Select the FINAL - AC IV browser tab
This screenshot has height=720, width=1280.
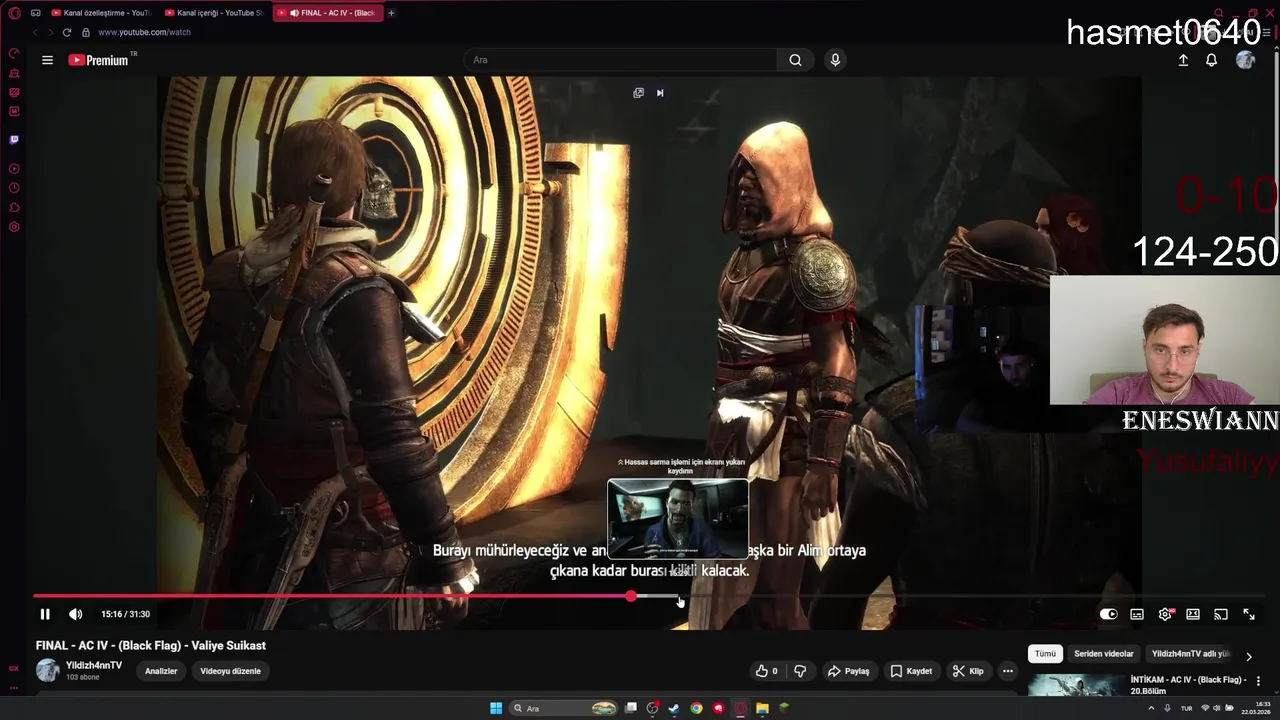327,13
